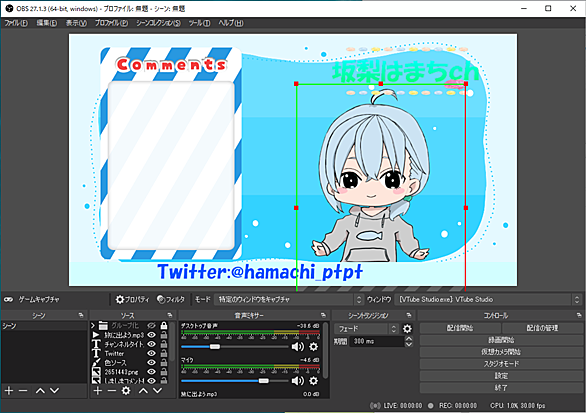This screenshot has height=413, width=586.
Task: Click the text icon of the Twitter source
Action: point(96,353)
